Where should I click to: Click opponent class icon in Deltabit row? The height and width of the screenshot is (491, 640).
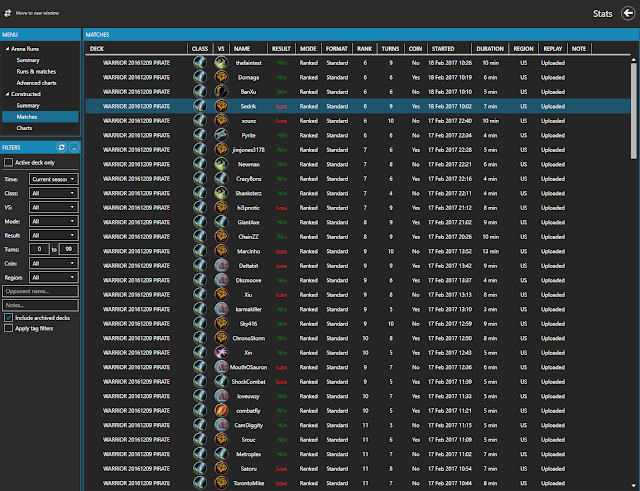[x=221, y=266]
